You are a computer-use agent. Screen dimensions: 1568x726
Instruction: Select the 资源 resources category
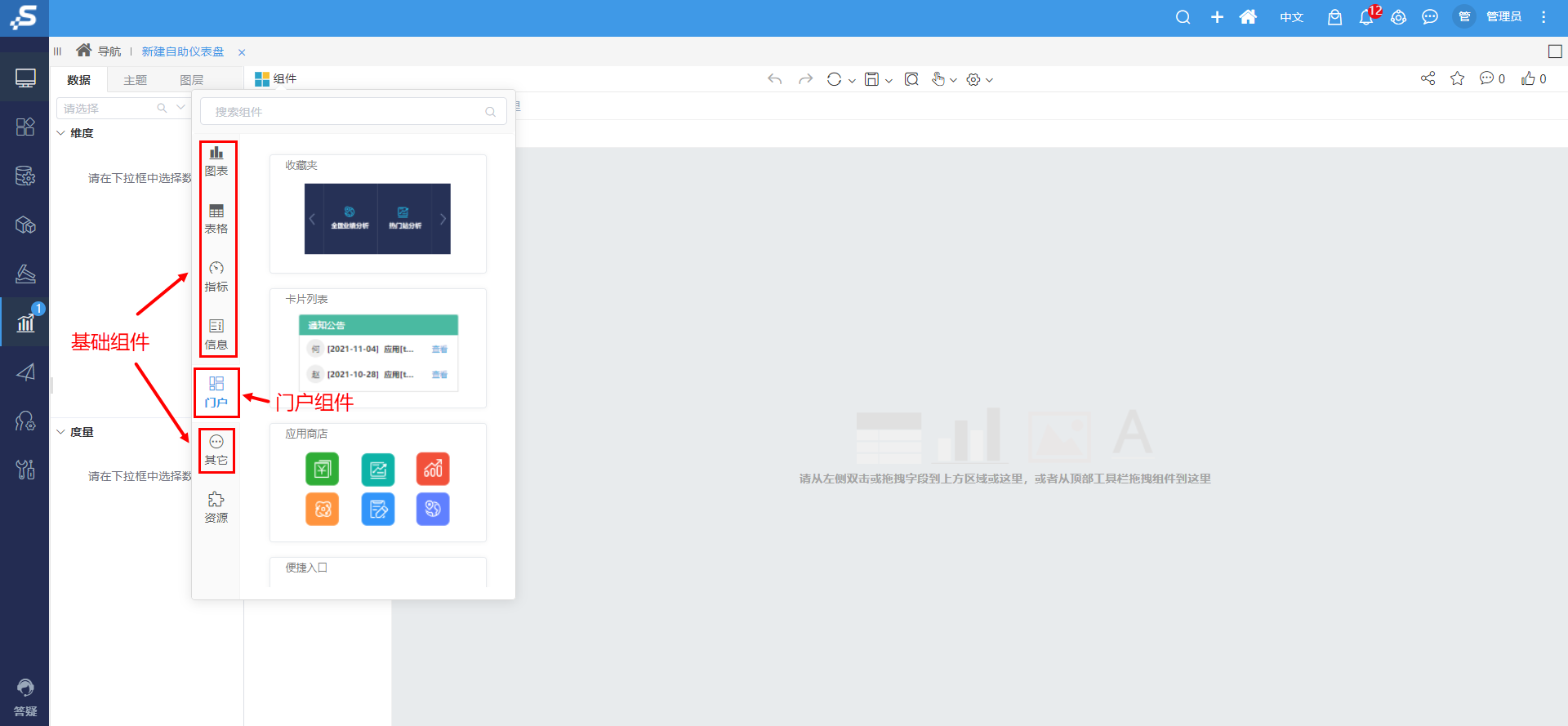(x=216, y=508)
